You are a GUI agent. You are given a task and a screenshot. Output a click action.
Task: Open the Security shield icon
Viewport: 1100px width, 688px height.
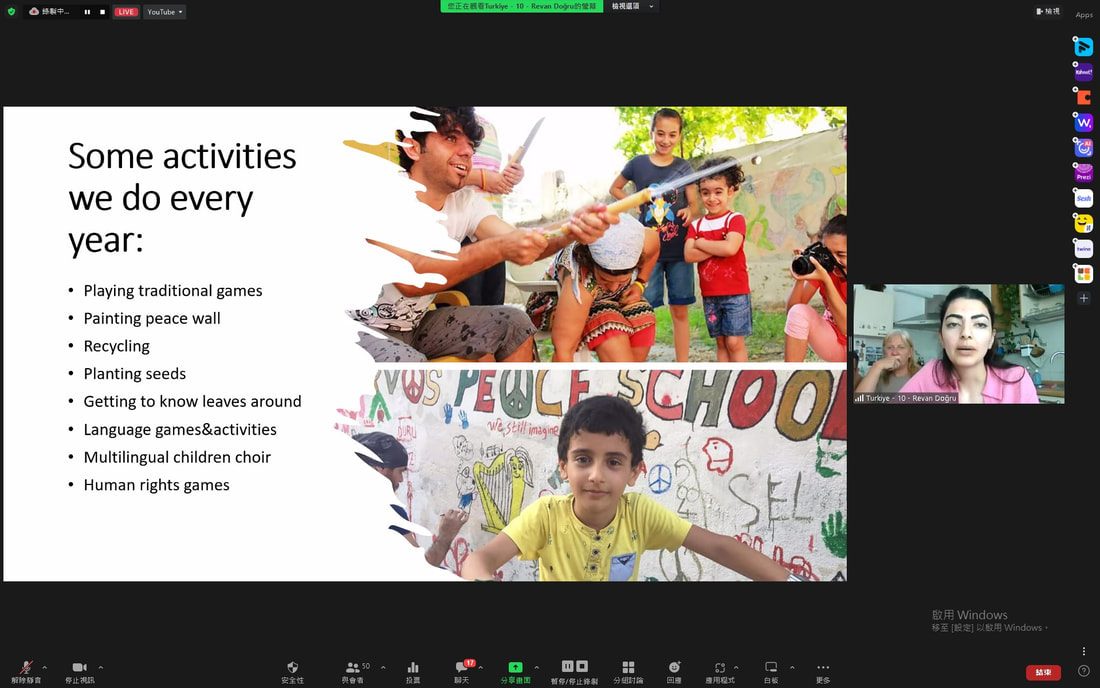point(293,671)
